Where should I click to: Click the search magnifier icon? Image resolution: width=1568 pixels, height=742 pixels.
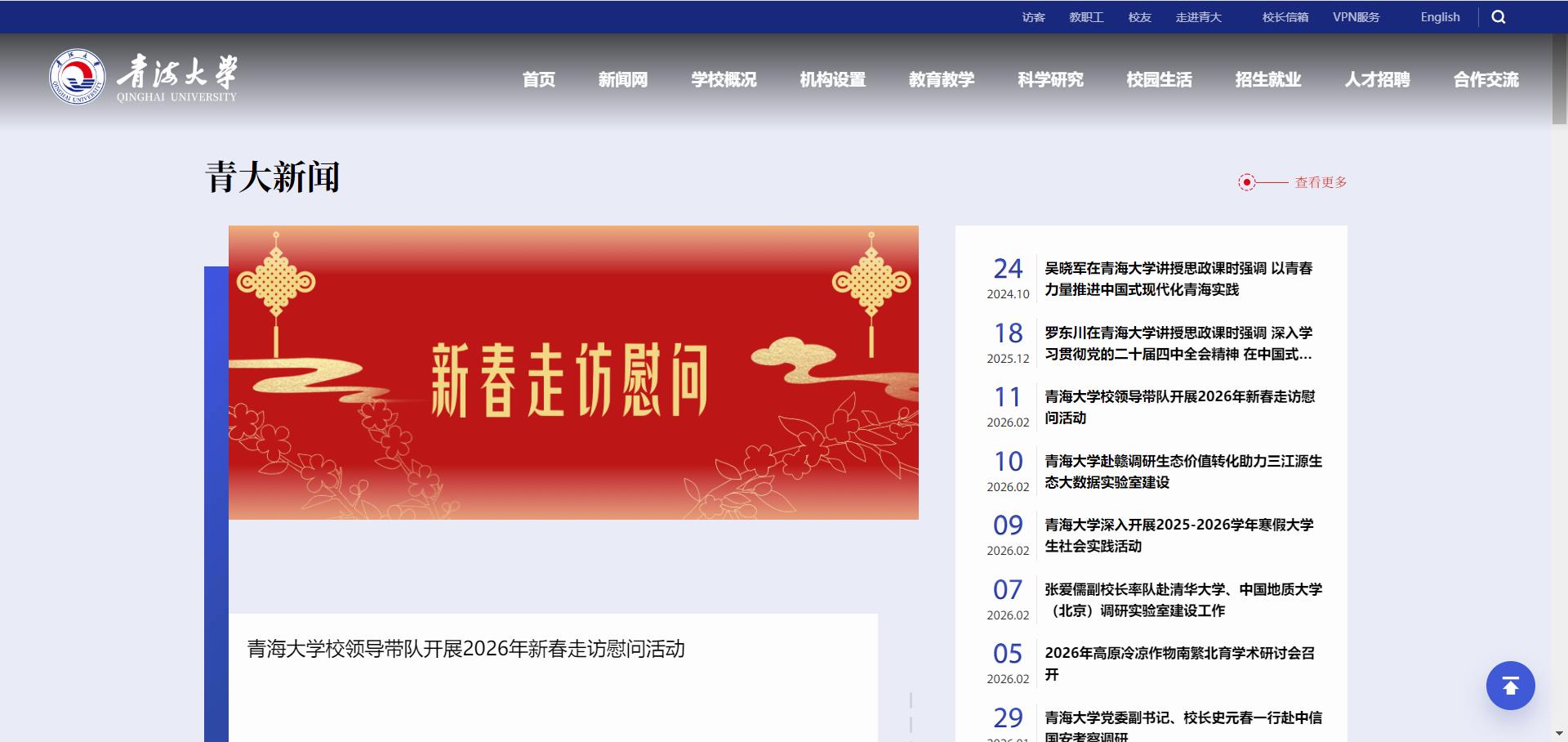[x=1499, y=16]
